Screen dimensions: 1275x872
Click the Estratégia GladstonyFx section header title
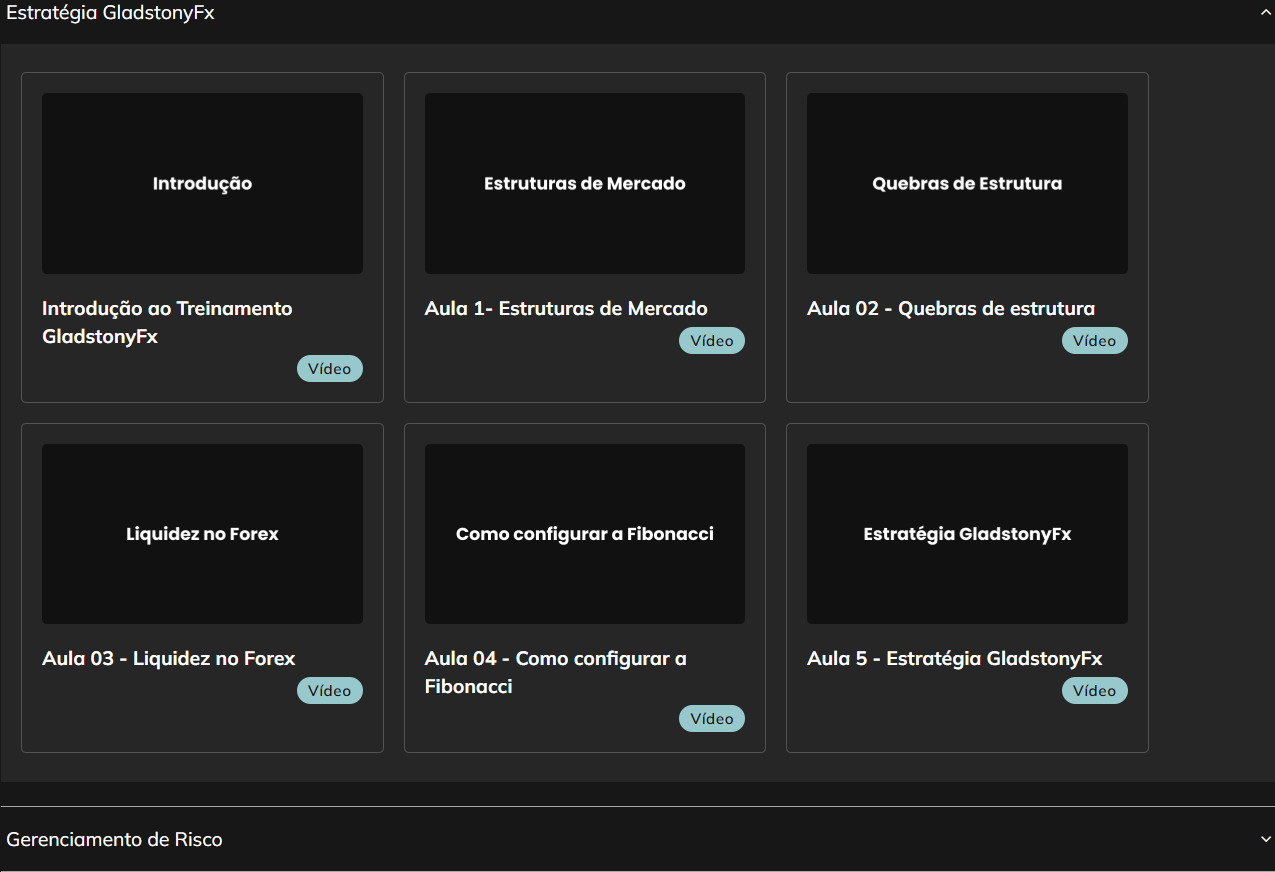(110, 13)
